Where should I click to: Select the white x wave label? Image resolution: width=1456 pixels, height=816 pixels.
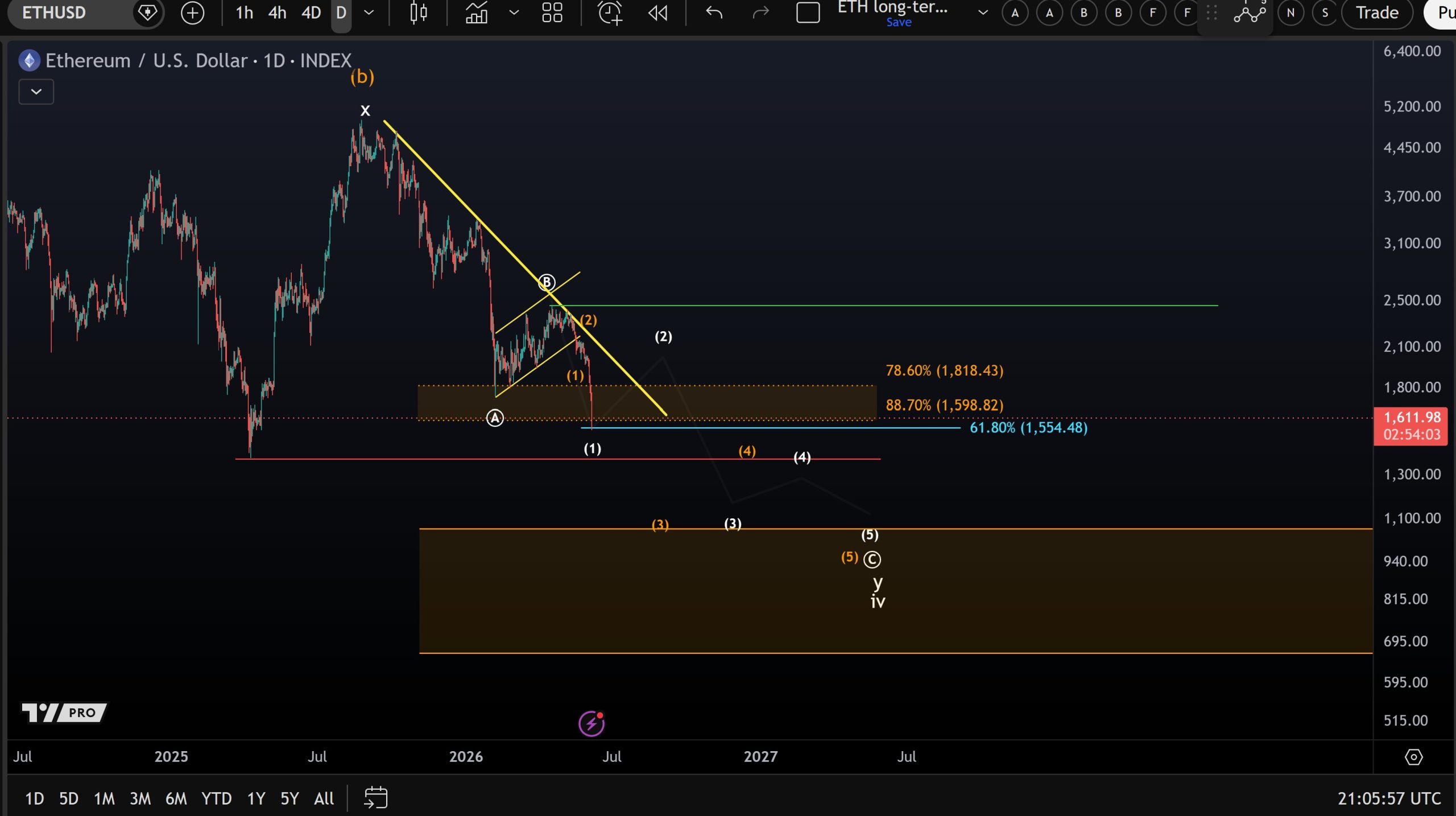pos(365,110)
